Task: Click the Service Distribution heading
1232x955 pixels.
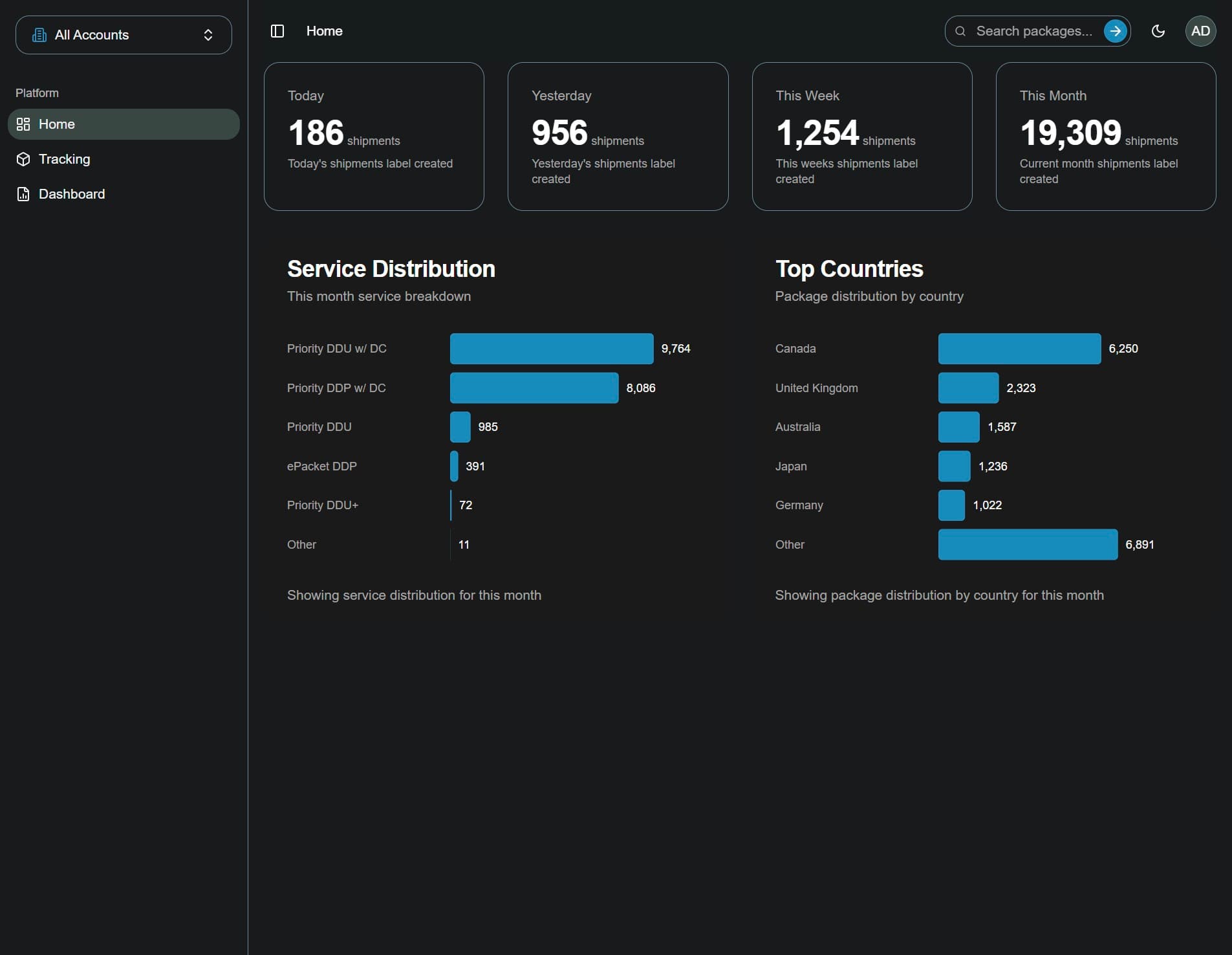Action: pyautogui.click(x=391, y=269)
